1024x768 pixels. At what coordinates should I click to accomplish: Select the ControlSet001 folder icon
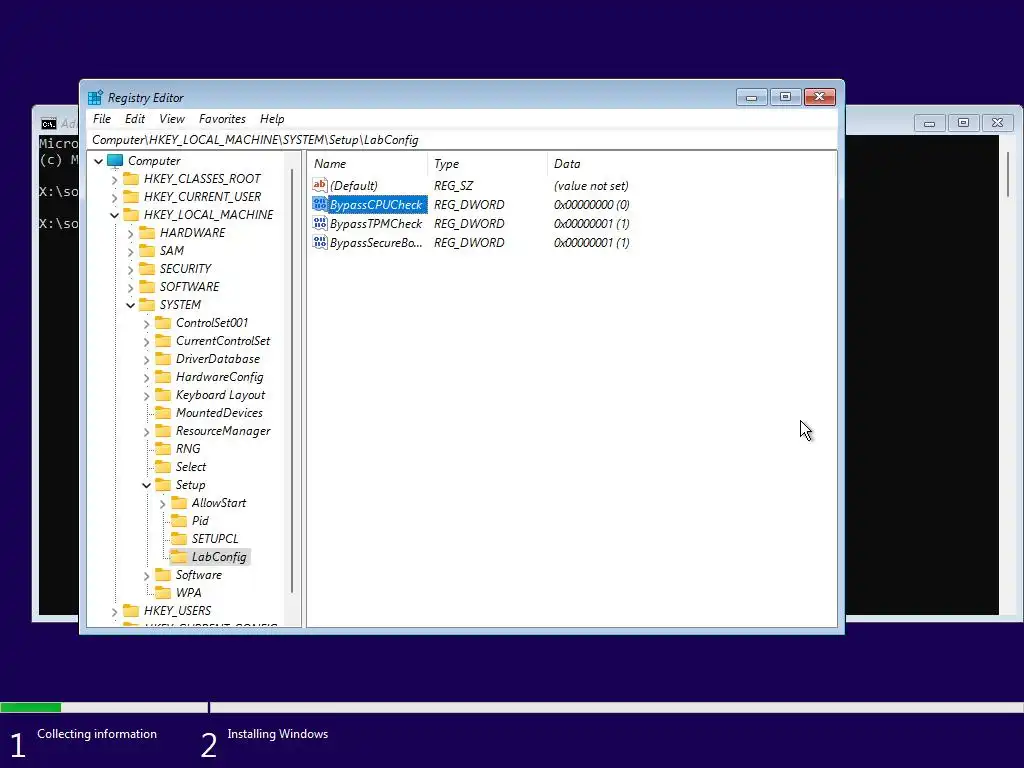(x=163, y=323)
